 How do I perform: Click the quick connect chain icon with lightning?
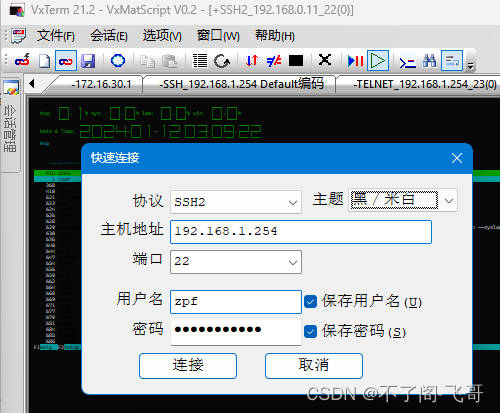point(22,61)
